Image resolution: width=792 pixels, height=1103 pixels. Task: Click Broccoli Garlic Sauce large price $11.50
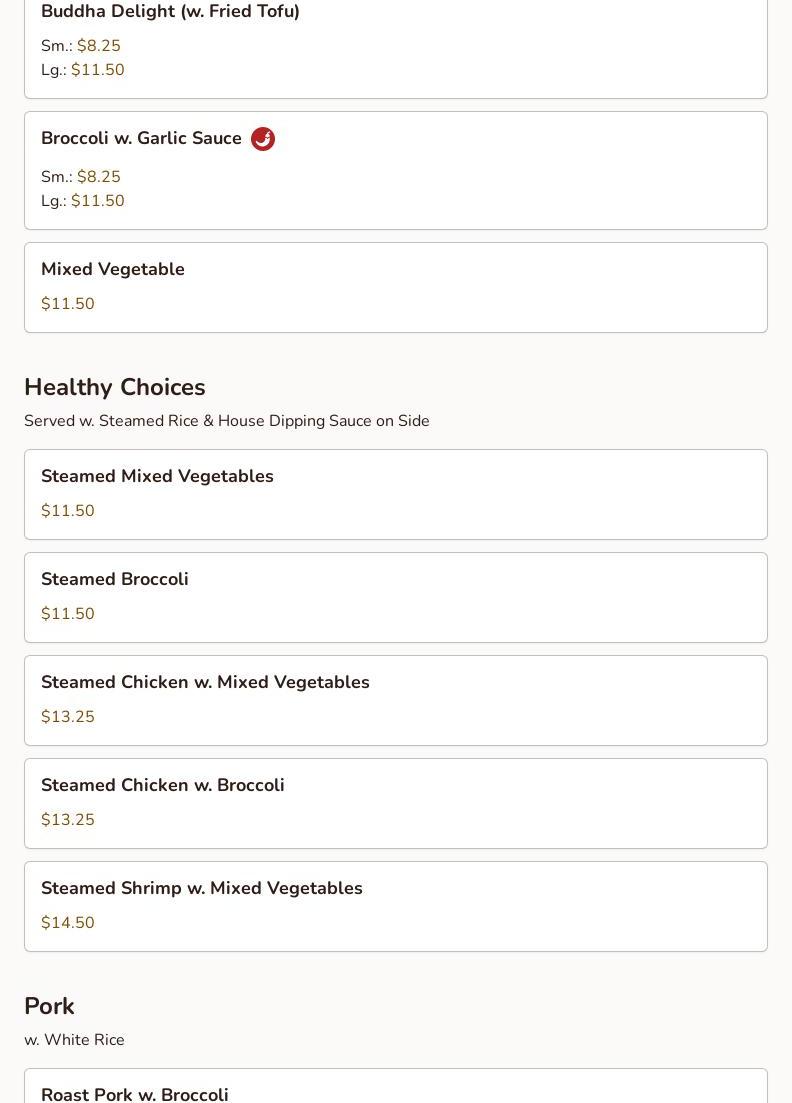point(97,201)
